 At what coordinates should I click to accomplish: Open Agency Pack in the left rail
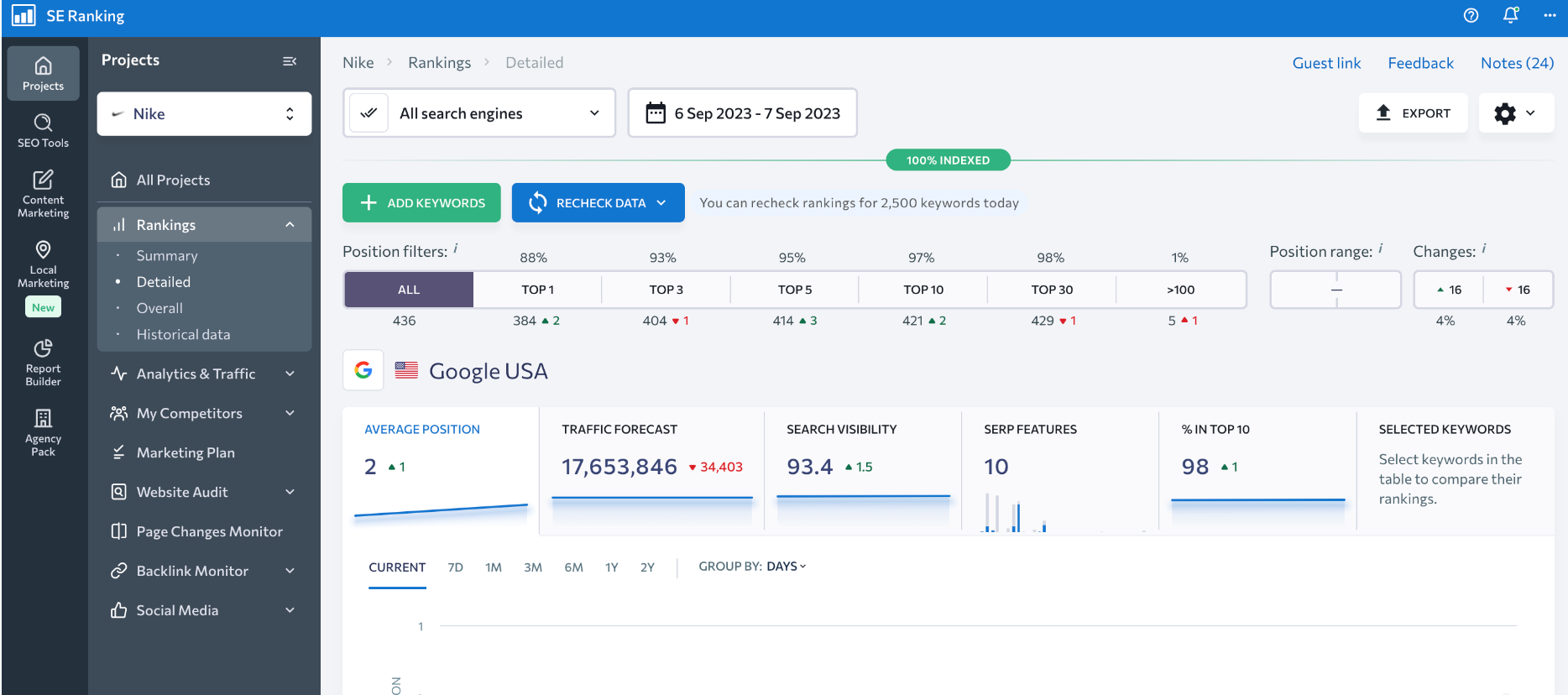tap(44, 432)
